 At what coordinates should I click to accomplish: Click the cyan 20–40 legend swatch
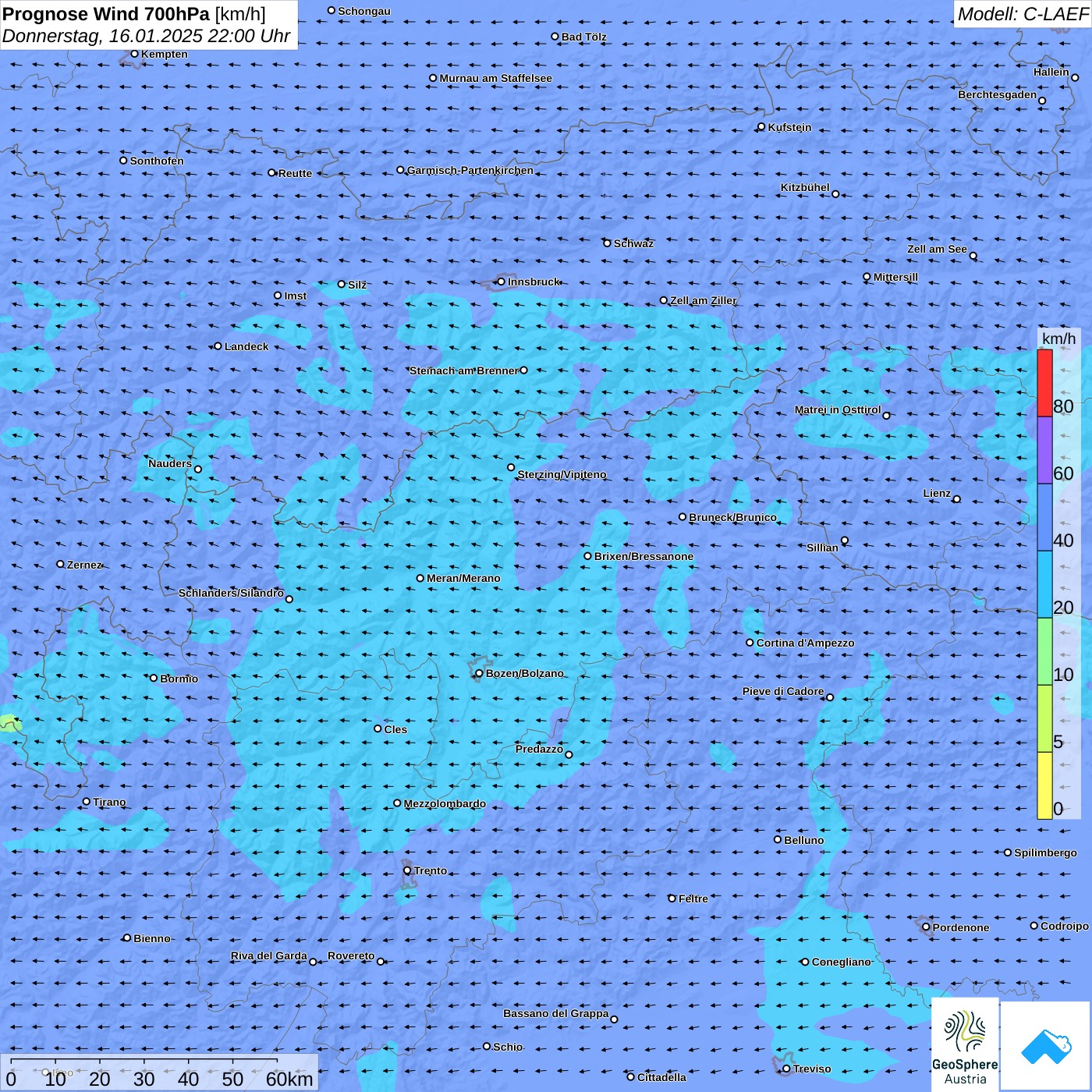[x=1044, y=584]
